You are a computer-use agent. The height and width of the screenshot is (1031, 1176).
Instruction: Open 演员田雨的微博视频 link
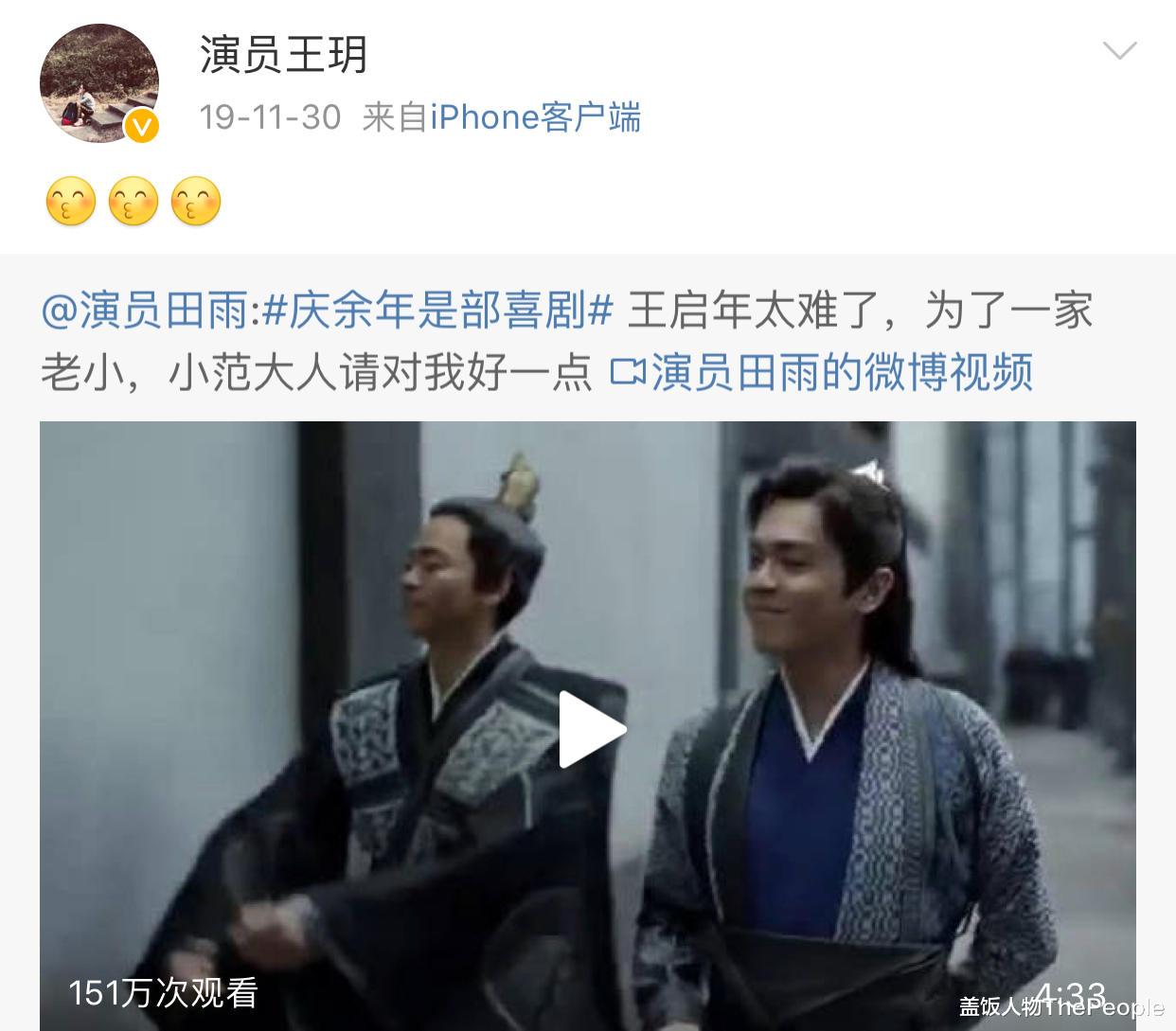pyautogui.click(x=842, y=372)
